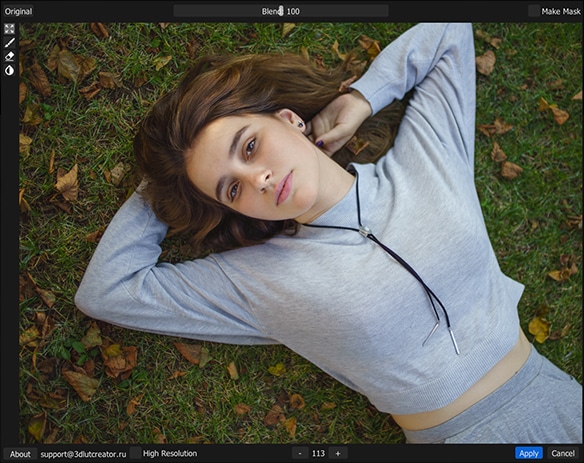The width and height of the screenshot is (584, 463).
Task: Click the 113 value field
Action: [x=318, y=453]
